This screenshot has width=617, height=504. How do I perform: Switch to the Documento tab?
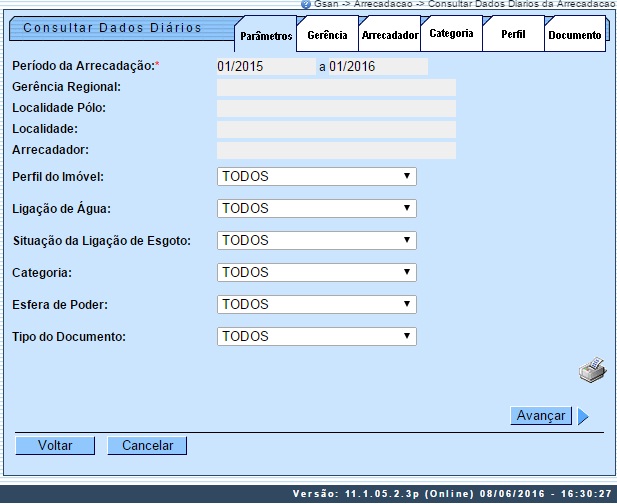coord(575,36)
